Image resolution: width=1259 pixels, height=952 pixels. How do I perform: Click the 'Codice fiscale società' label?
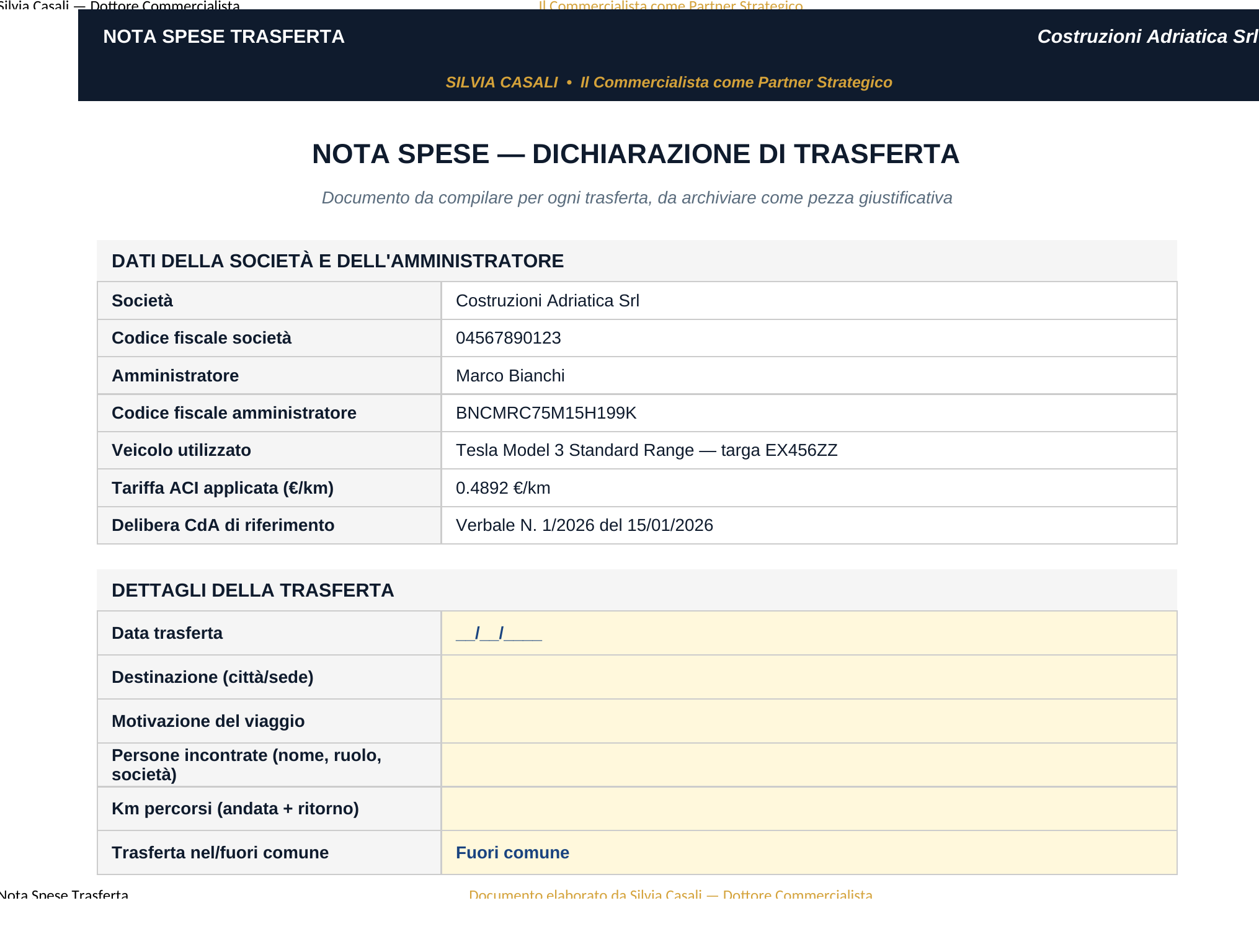[x=202, y=338]
